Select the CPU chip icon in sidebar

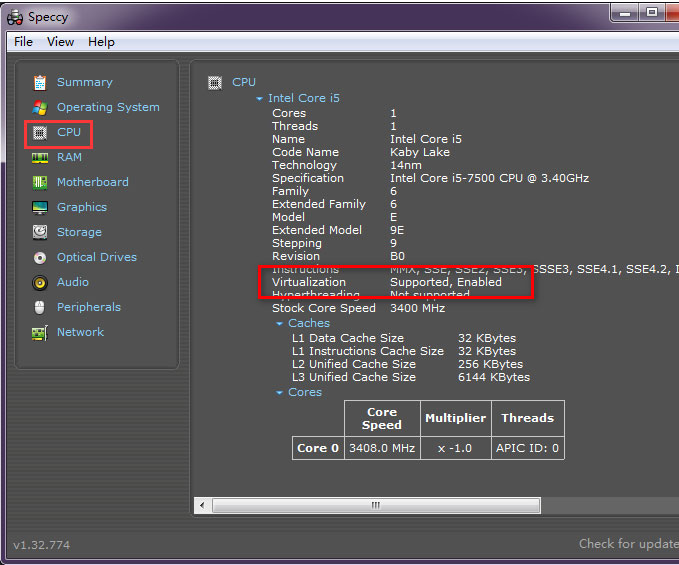point(40,132)
